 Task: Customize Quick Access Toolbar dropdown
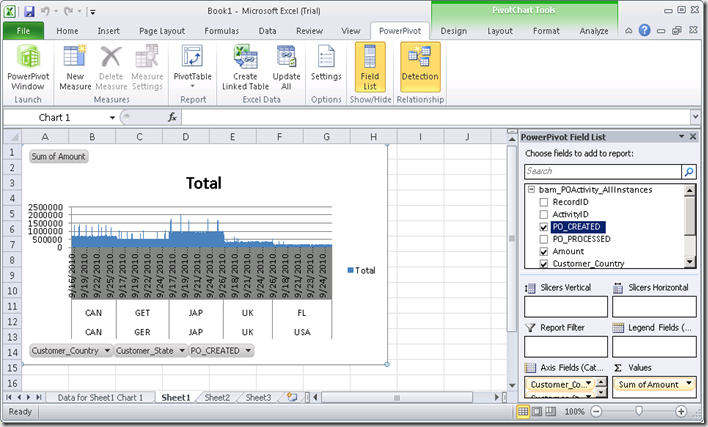(92, 12)
